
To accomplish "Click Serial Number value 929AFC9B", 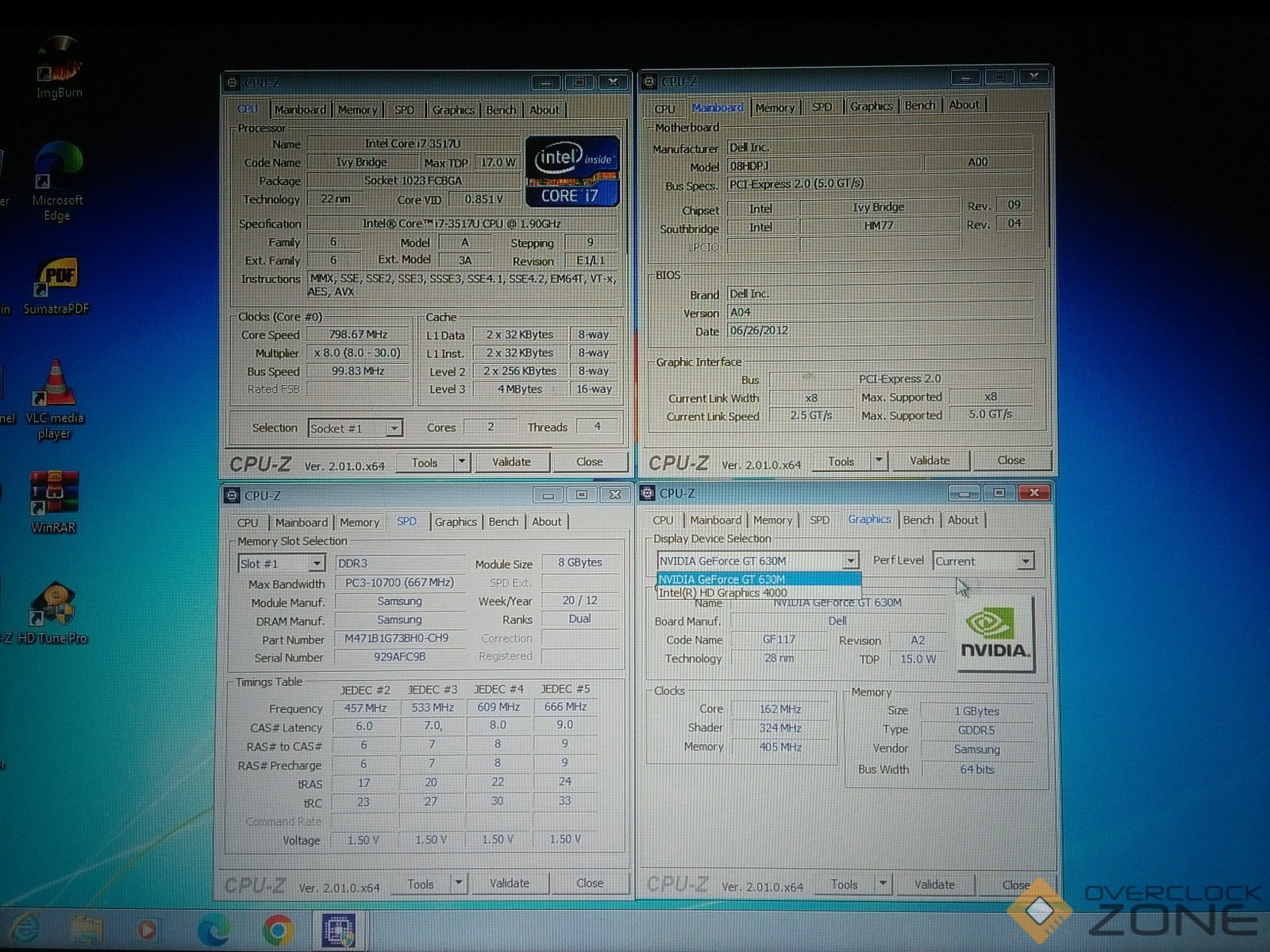I will (399, 657).
